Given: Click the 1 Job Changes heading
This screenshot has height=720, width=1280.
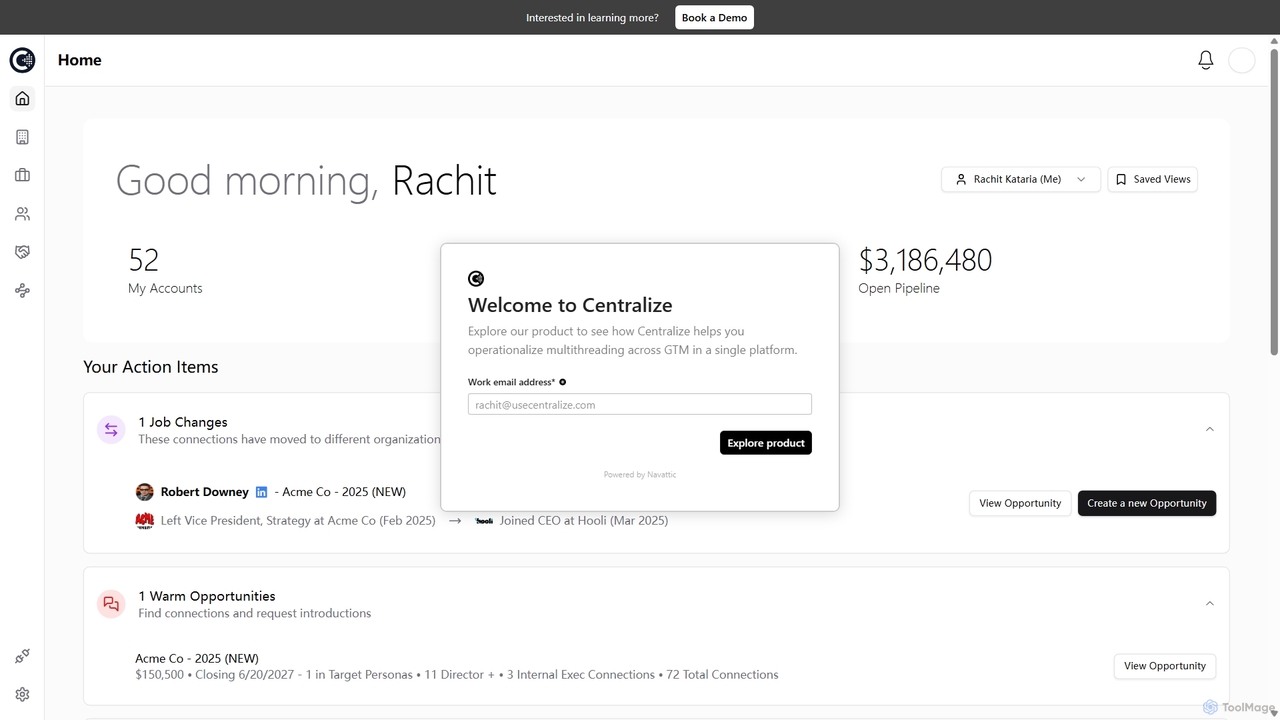Looking at the screenshot, I should [x=183, y=422].
